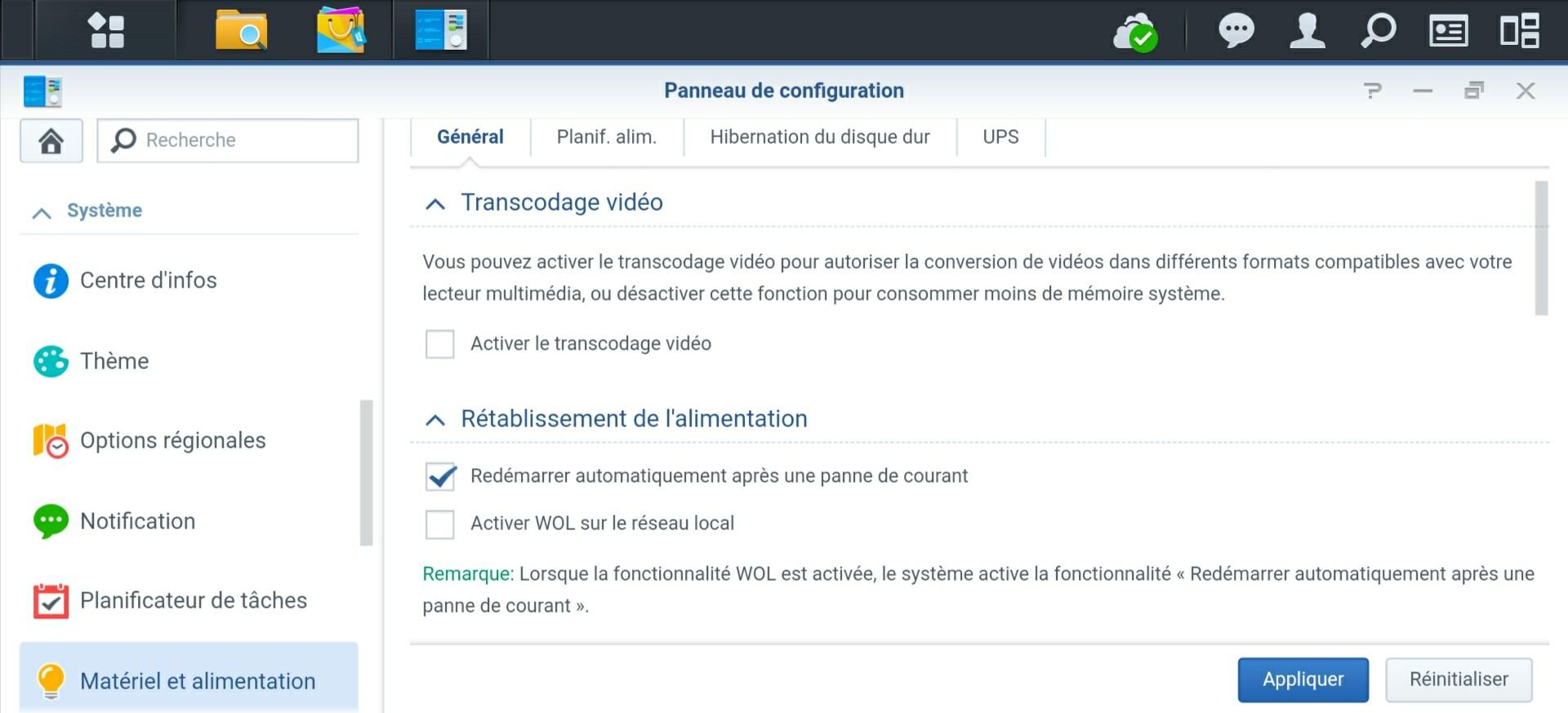Open Hibernation du disque dur tab
This screenshot has width=1568, height=713.
coord(819,137)
